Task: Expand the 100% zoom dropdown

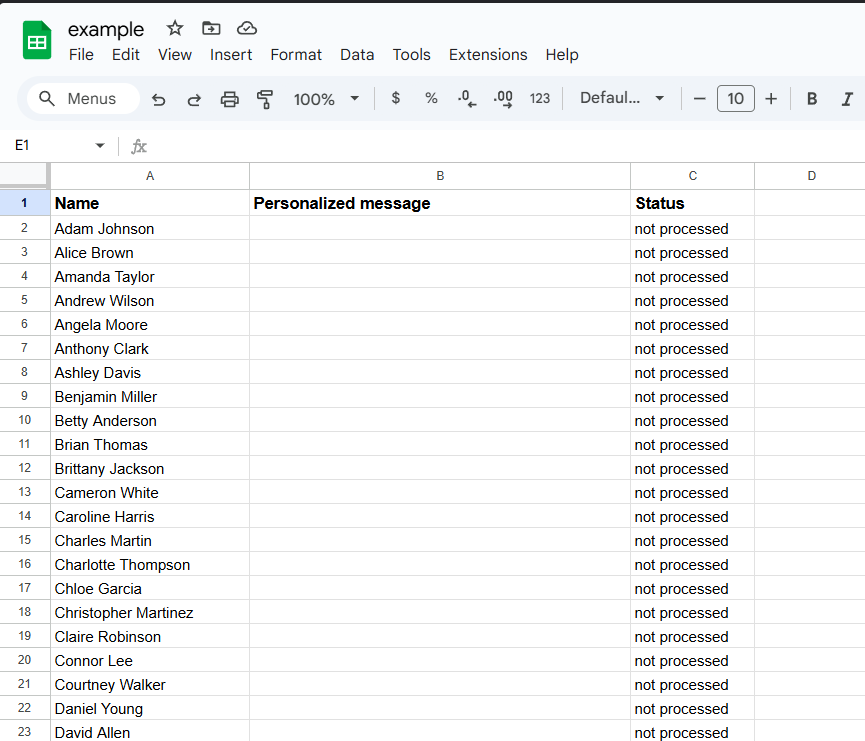Action: coord(354,98)
